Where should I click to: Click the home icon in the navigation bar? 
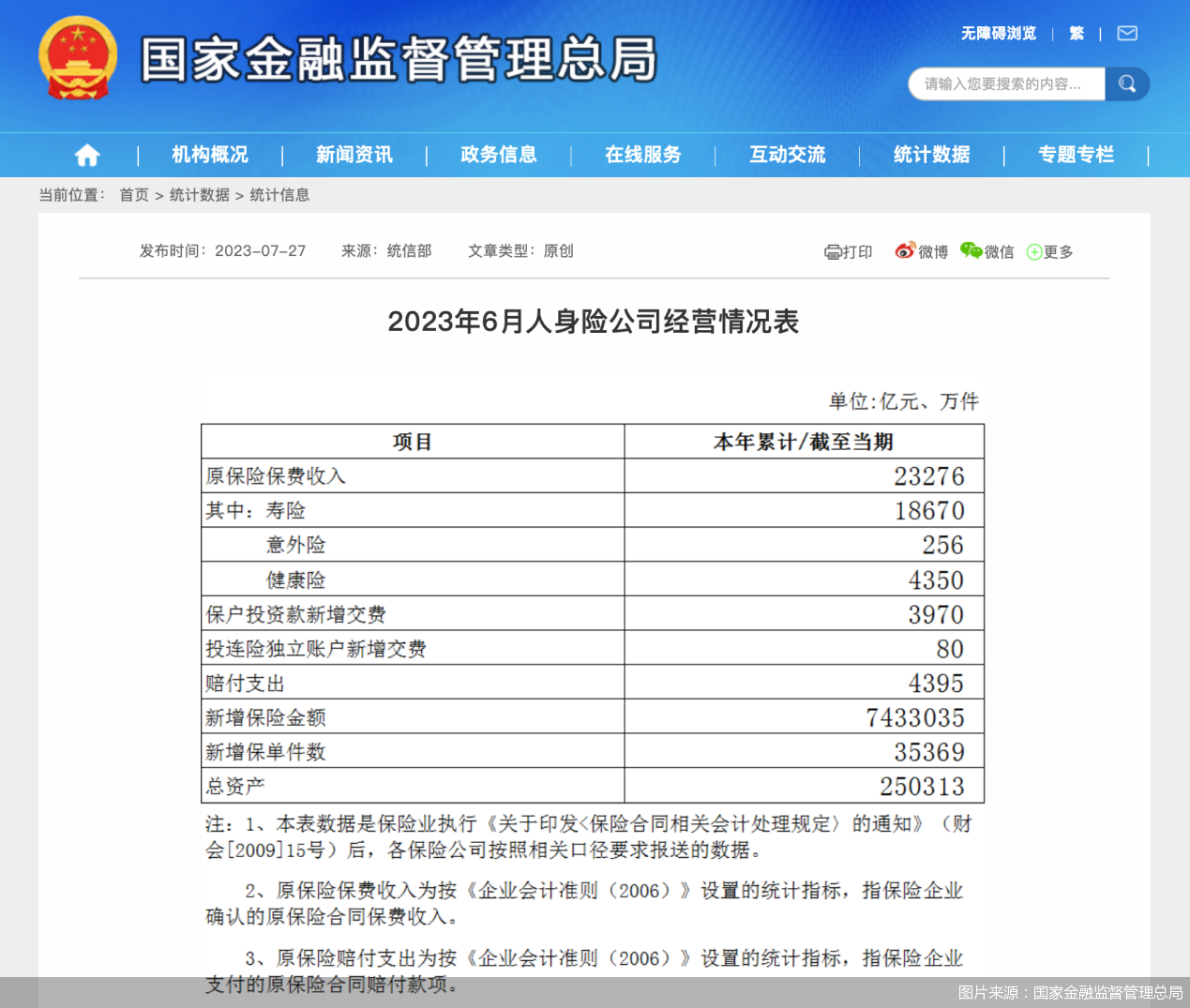pos(86,155)
